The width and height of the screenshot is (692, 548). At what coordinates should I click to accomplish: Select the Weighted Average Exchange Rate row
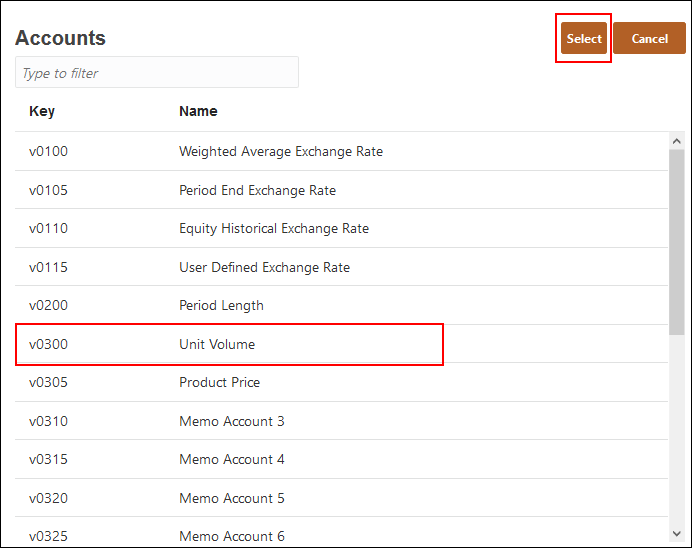341,151
